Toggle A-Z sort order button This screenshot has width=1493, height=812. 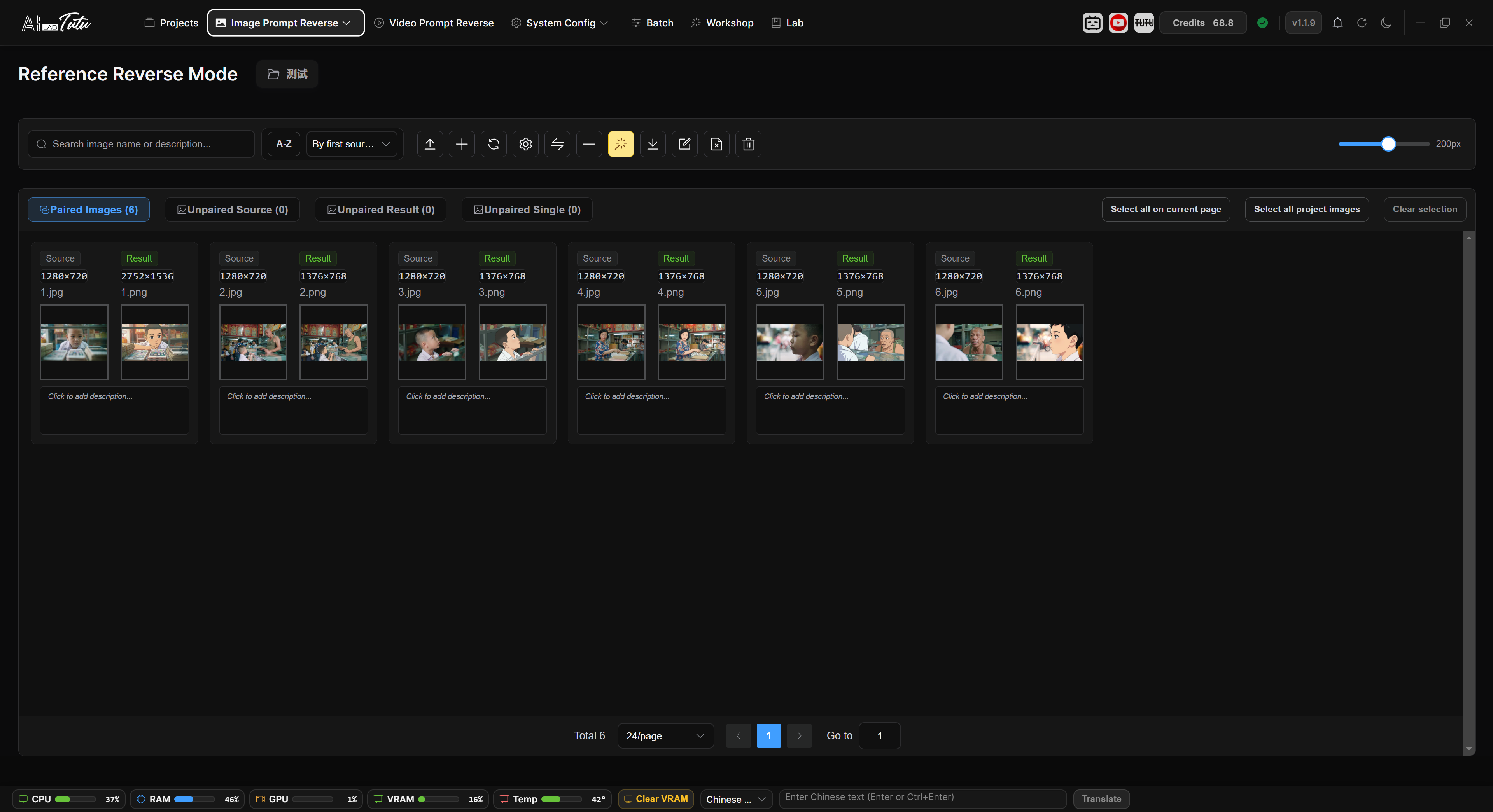(x=284, y=144)
